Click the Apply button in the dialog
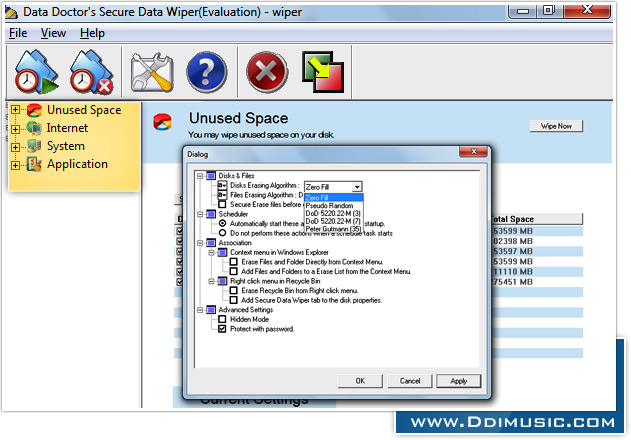This screenshot has height=440, width=631. click(x=459, y=381)
